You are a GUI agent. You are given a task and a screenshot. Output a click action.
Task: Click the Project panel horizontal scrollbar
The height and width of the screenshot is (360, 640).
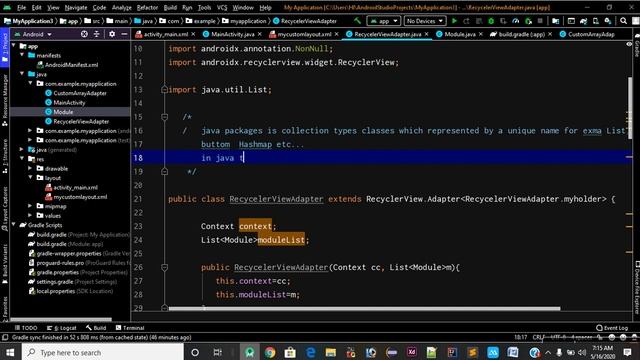pyautogui.click(x=61, y=320)
